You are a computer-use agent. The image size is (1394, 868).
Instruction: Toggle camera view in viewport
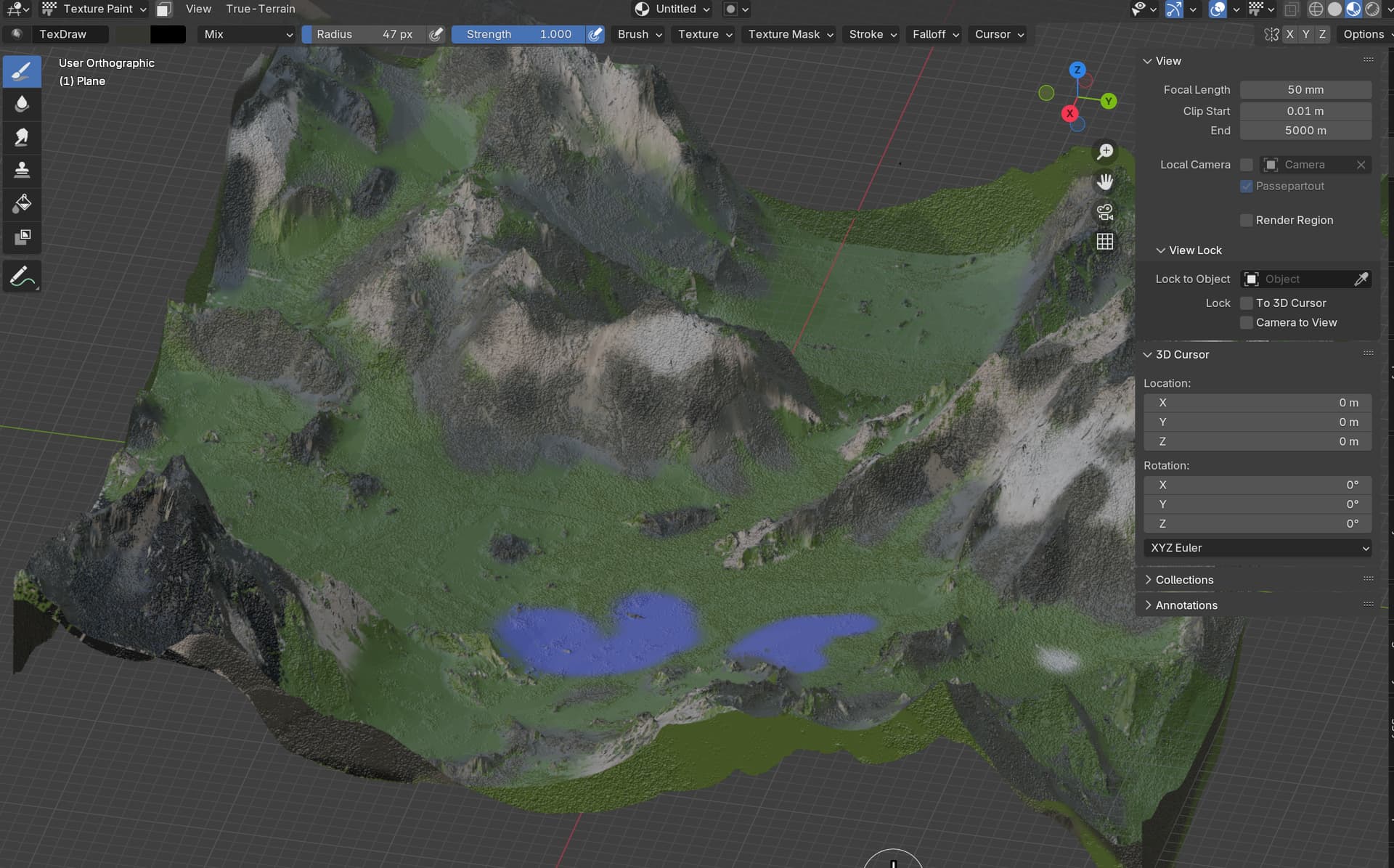click(1104, 212)
